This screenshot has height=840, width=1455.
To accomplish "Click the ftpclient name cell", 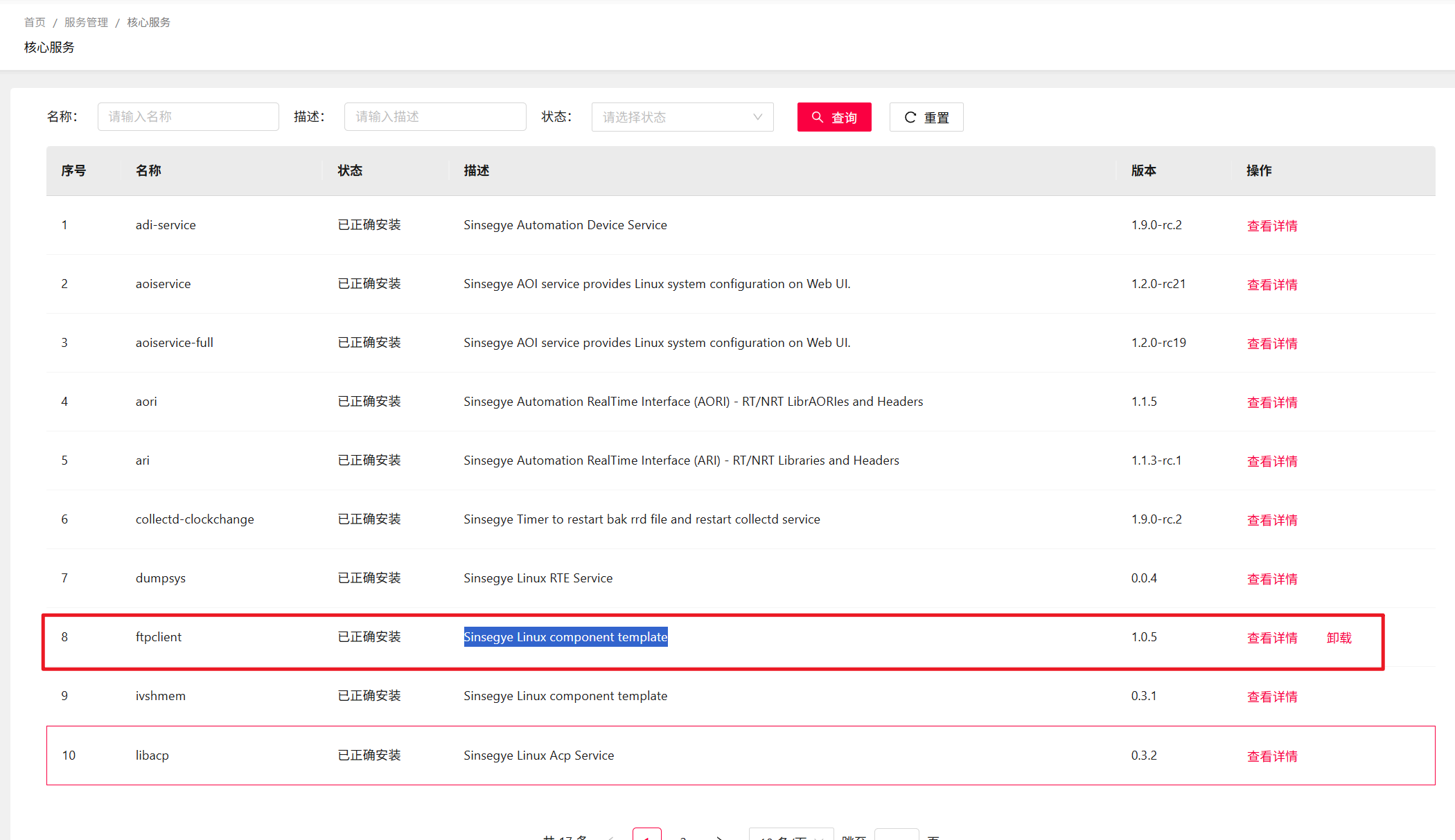I will coord(159,637).
